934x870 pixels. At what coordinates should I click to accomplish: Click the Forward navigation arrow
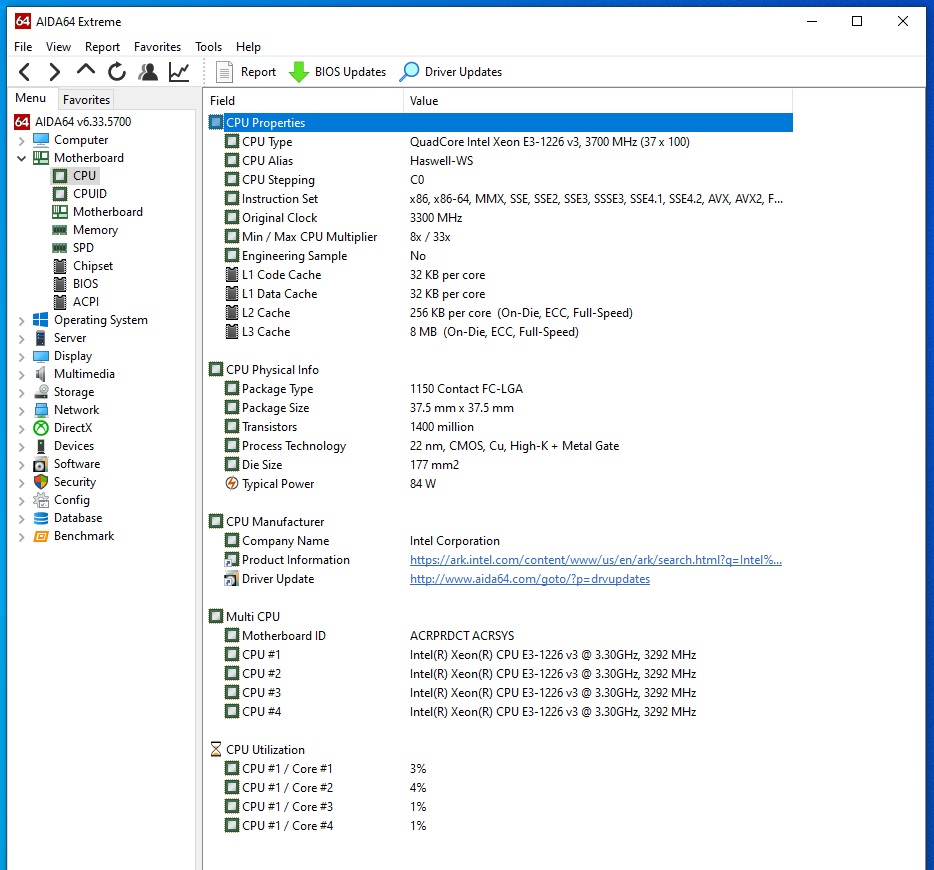(55, 72)
